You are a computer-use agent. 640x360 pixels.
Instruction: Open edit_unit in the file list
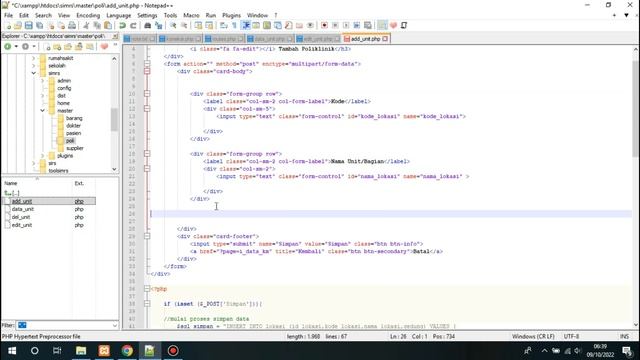click(22, 225)
